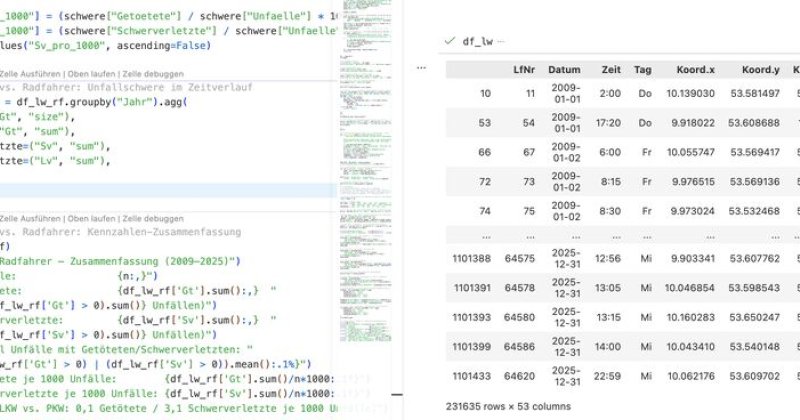Image resolution: width=800 pixels, height=420 pixels.
Task: Click 'Zelle debuggen' above the Kennzahlen-Zusammenfassung cell
Action: [153, 218]
